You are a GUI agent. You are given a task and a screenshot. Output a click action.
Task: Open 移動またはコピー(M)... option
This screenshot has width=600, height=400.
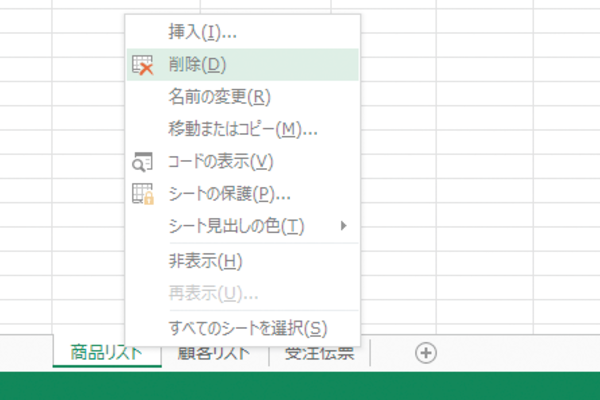click(x=243, y=129)
